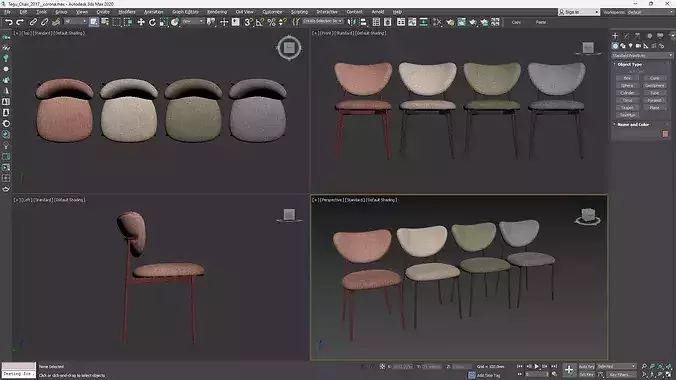This screenshot has width=676, height=380.
Task: Click the Play Animation button
Action: 537,366
